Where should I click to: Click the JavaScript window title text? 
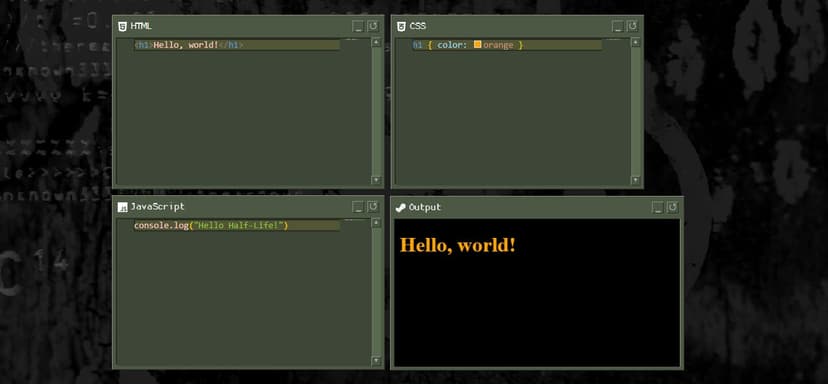tap(157, 207)
